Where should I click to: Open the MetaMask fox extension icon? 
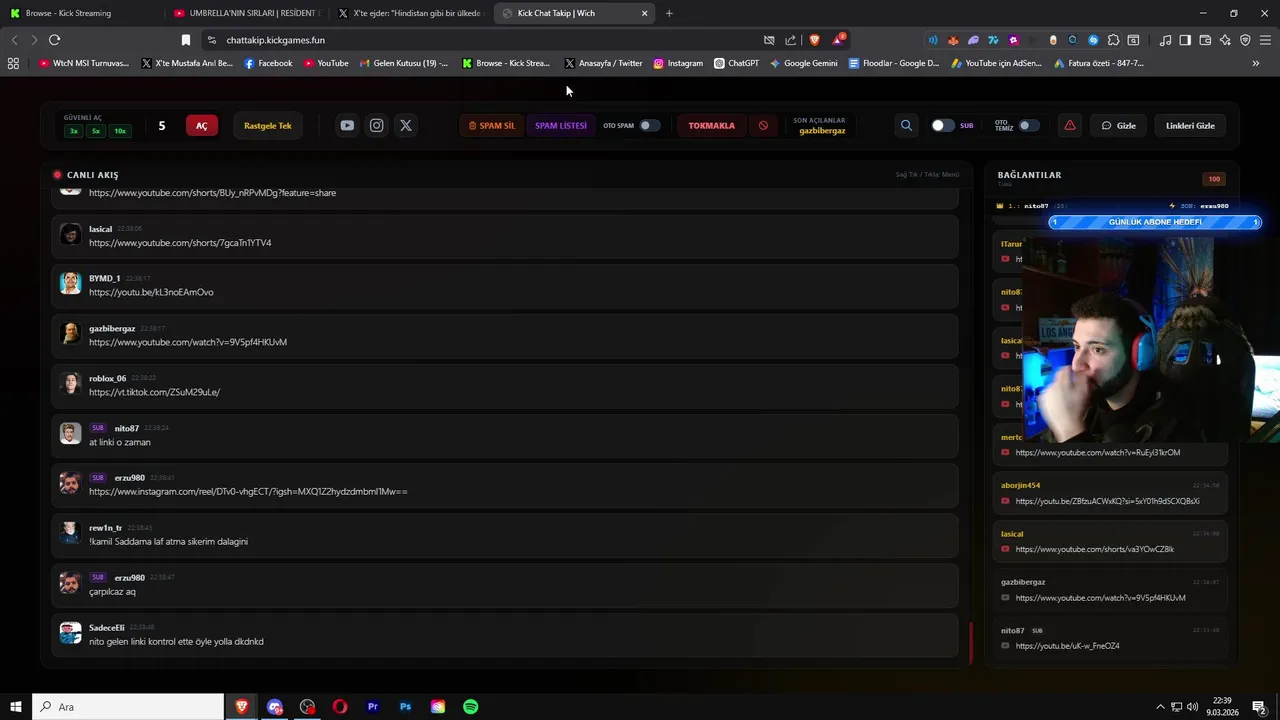coord(953,40)
